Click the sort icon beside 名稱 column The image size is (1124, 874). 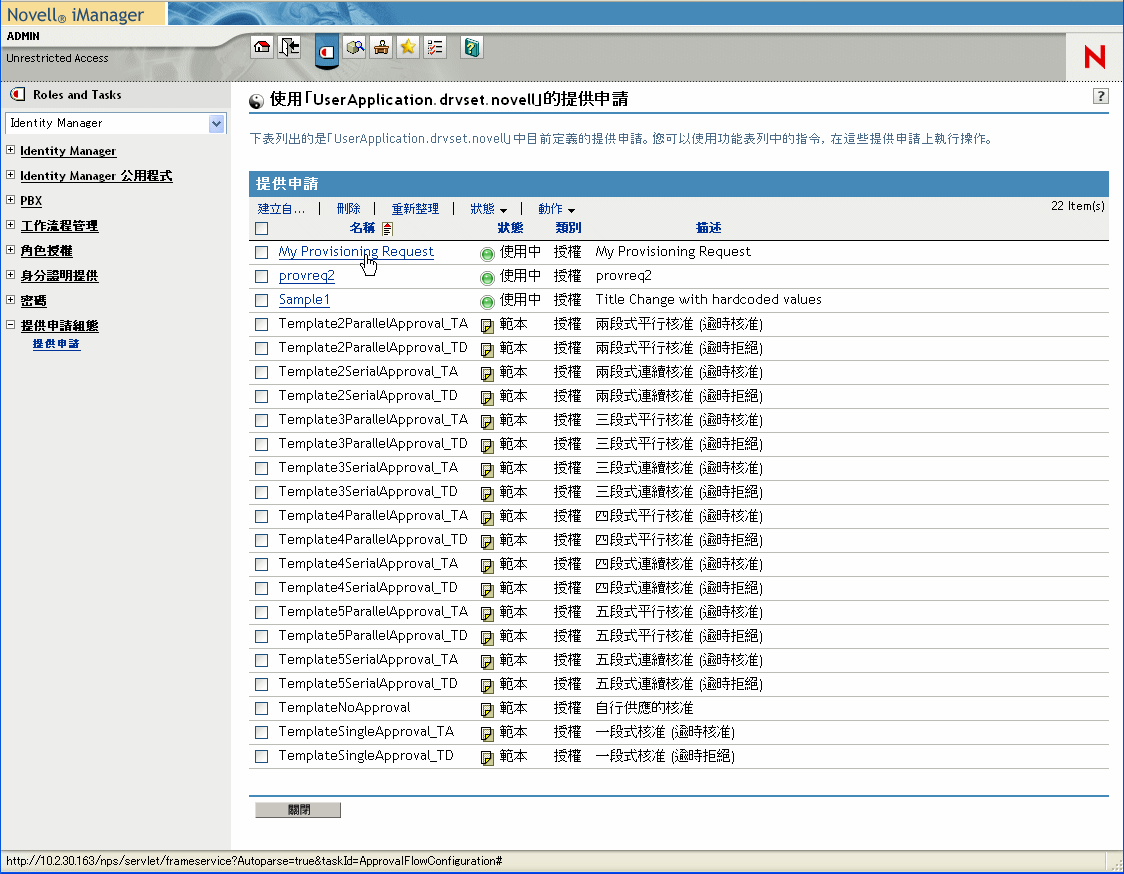click(388, 229)
